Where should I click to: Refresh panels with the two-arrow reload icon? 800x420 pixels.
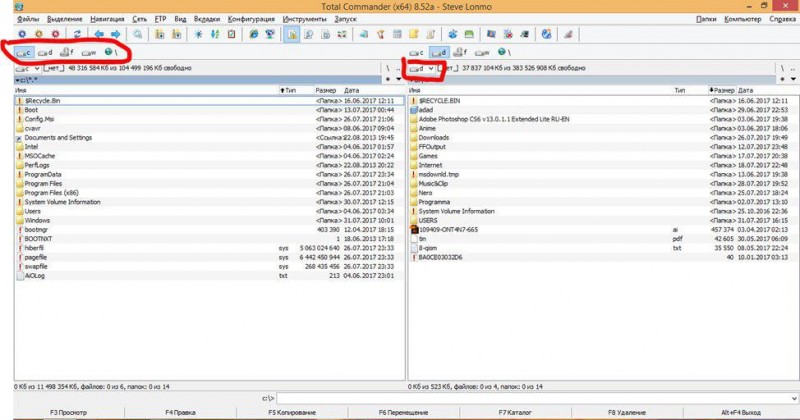click(x=77, y=34)
